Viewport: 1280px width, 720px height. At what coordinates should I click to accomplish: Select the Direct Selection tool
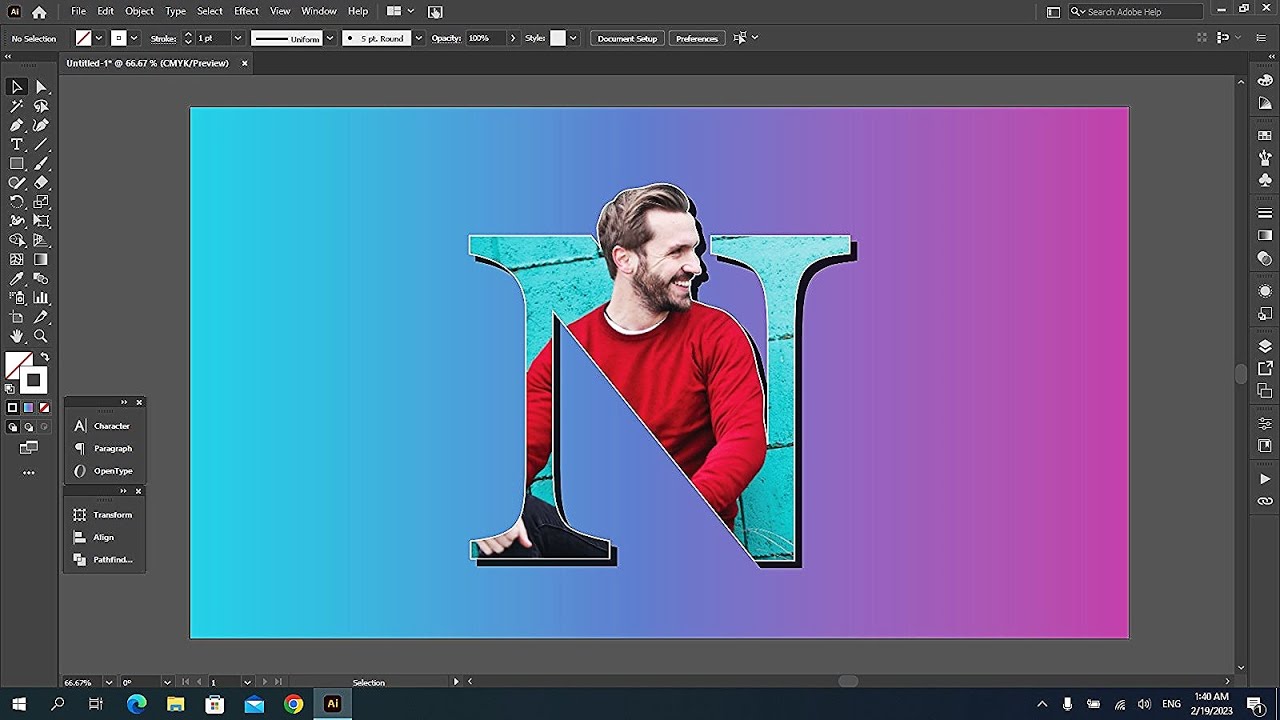tap(41, 87)
